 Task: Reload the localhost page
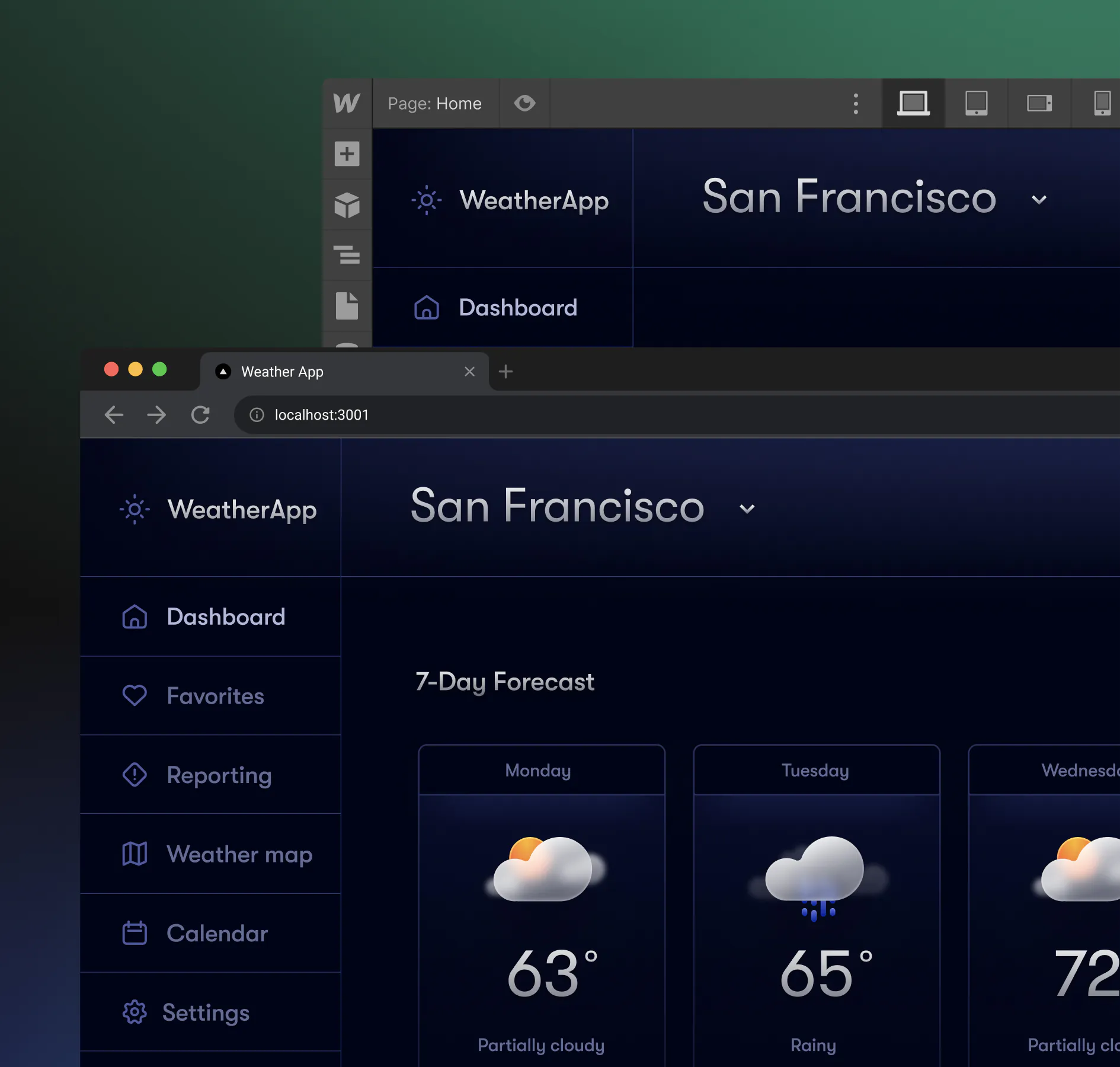tap(200, 415)
